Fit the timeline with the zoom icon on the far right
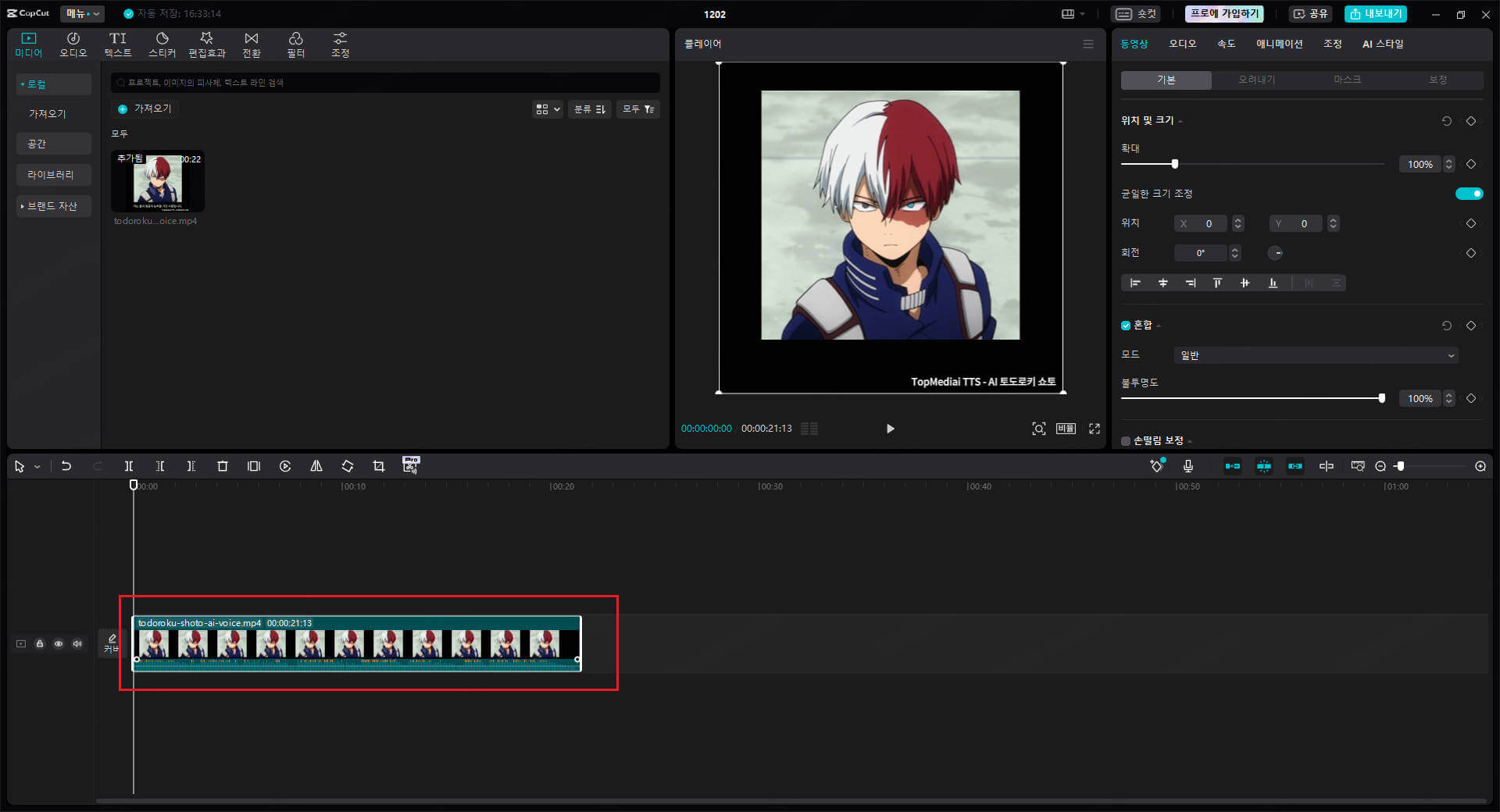Image resolution: width=1500 pixels, height=812 pixels. 1480,466
